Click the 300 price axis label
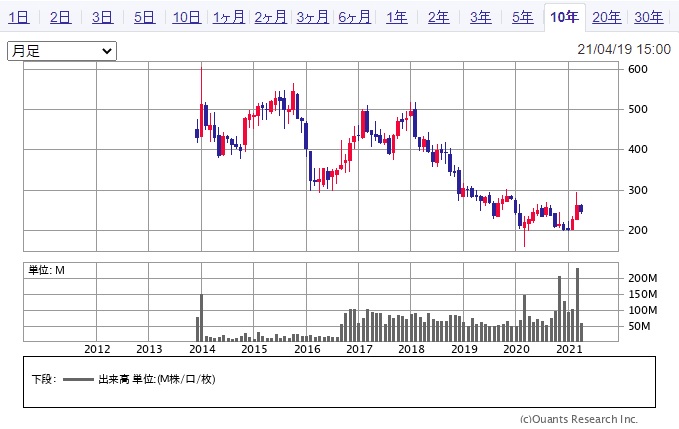 (x=638, y=190)
